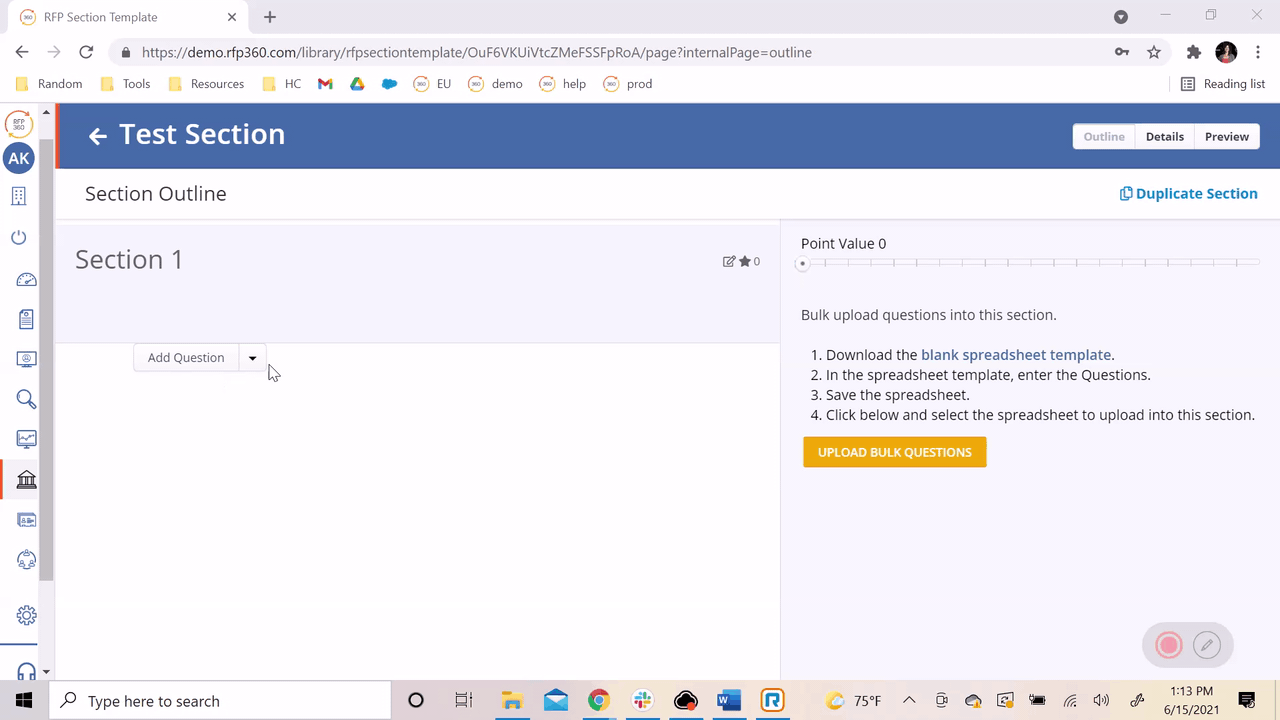Viewport: 1280px width, 720px height.
Task: Click the star icon next to Section 1
Action: 745,261
